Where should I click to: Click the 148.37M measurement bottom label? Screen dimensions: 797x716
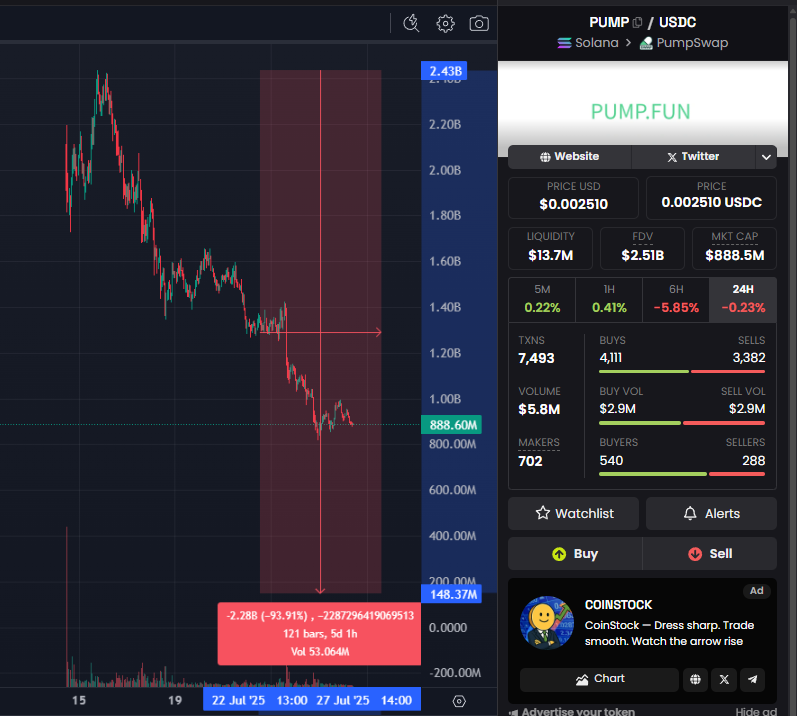[x=451, y=594]
